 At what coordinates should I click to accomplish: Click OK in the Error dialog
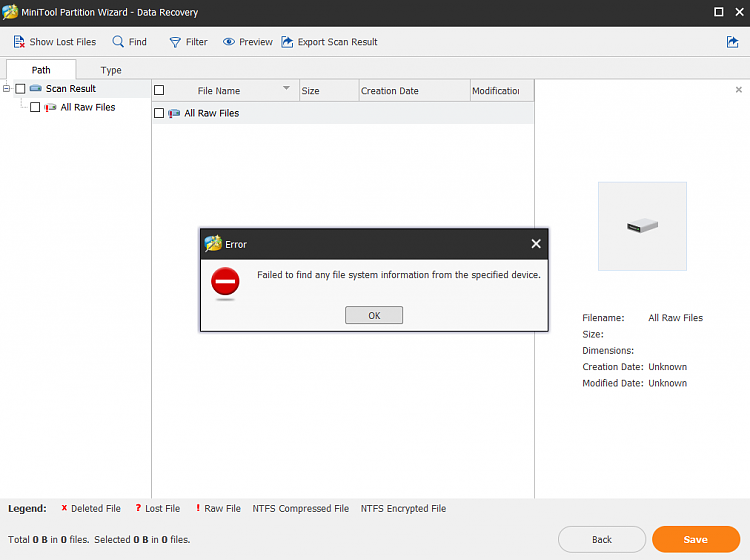pyautogui.click(x=374, y=315)
